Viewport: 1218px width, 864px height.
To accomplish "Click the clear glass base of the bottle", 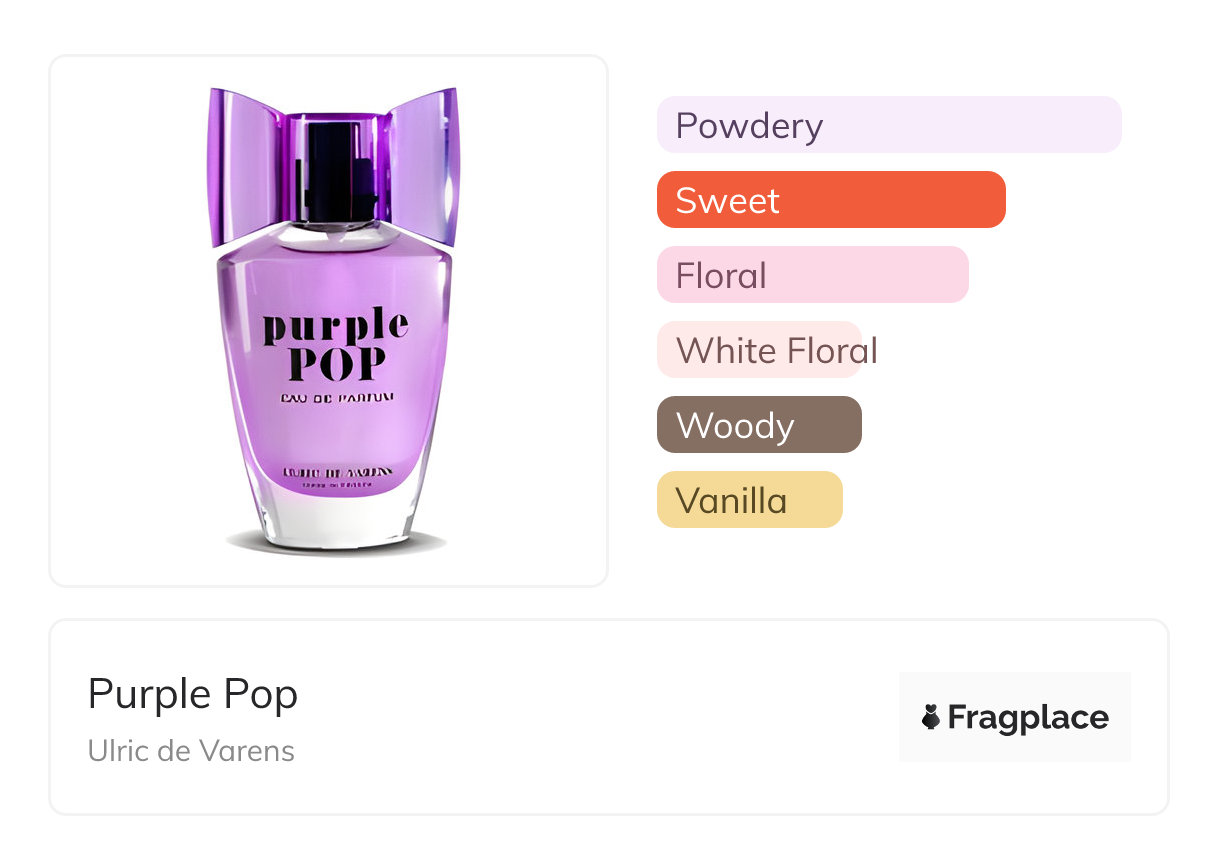I will pyautogui.click(x=334, y=518).
